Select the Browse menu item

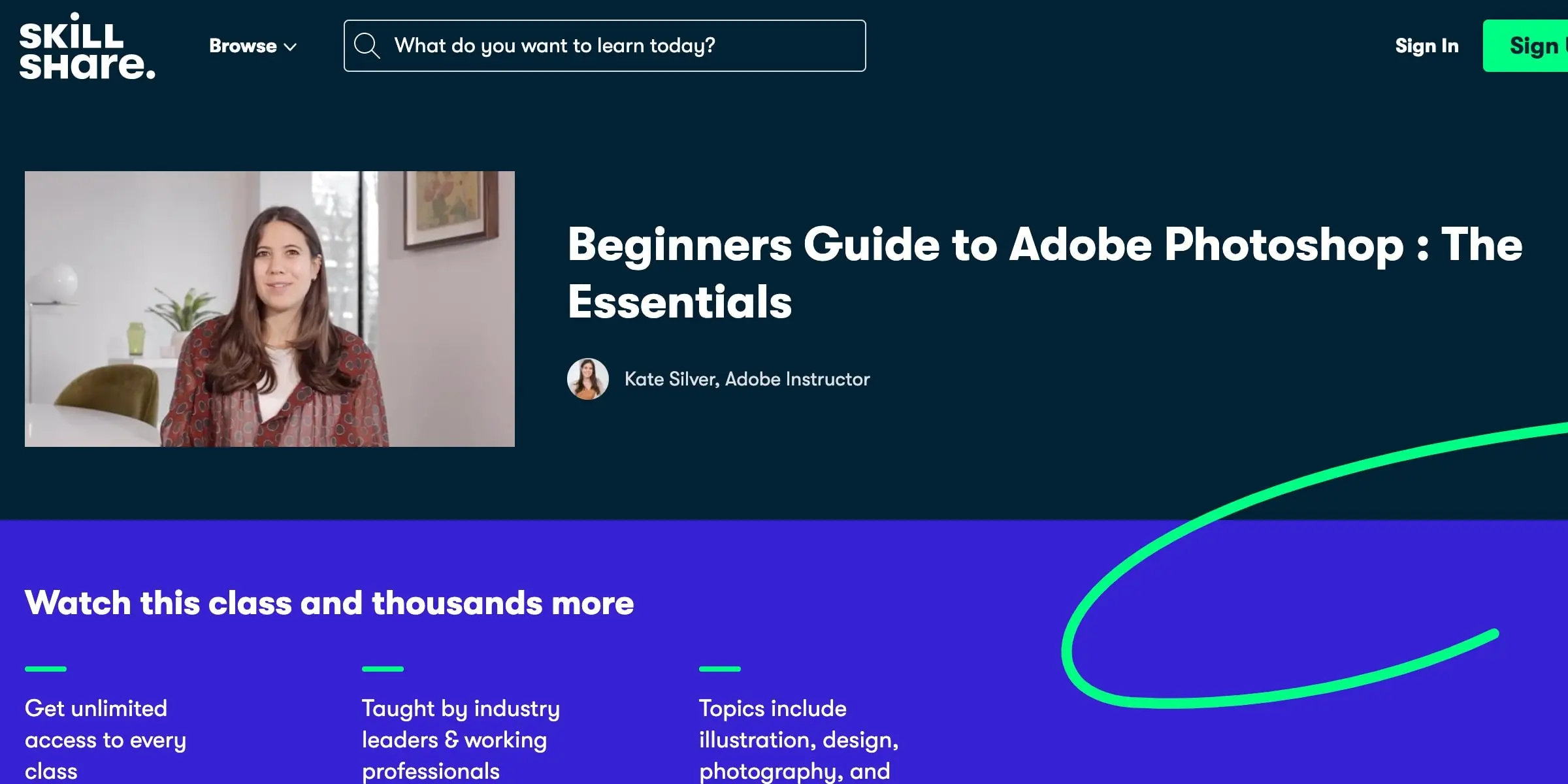click(242, 46)
